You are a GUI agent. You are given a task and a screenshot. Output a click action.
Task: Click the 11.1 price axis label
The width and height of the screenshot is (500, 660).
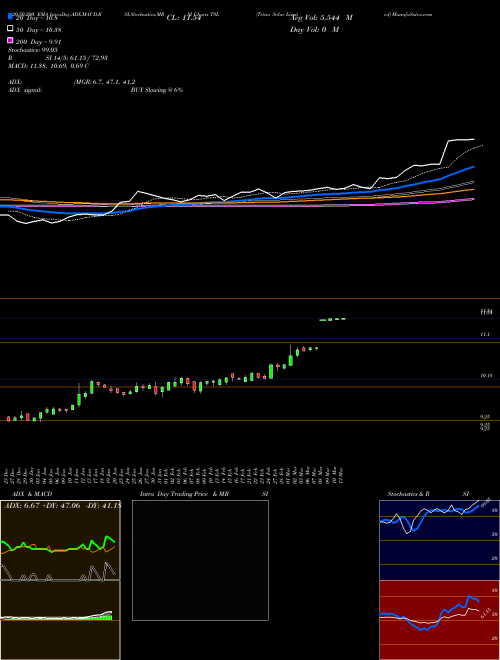(485, 334)
